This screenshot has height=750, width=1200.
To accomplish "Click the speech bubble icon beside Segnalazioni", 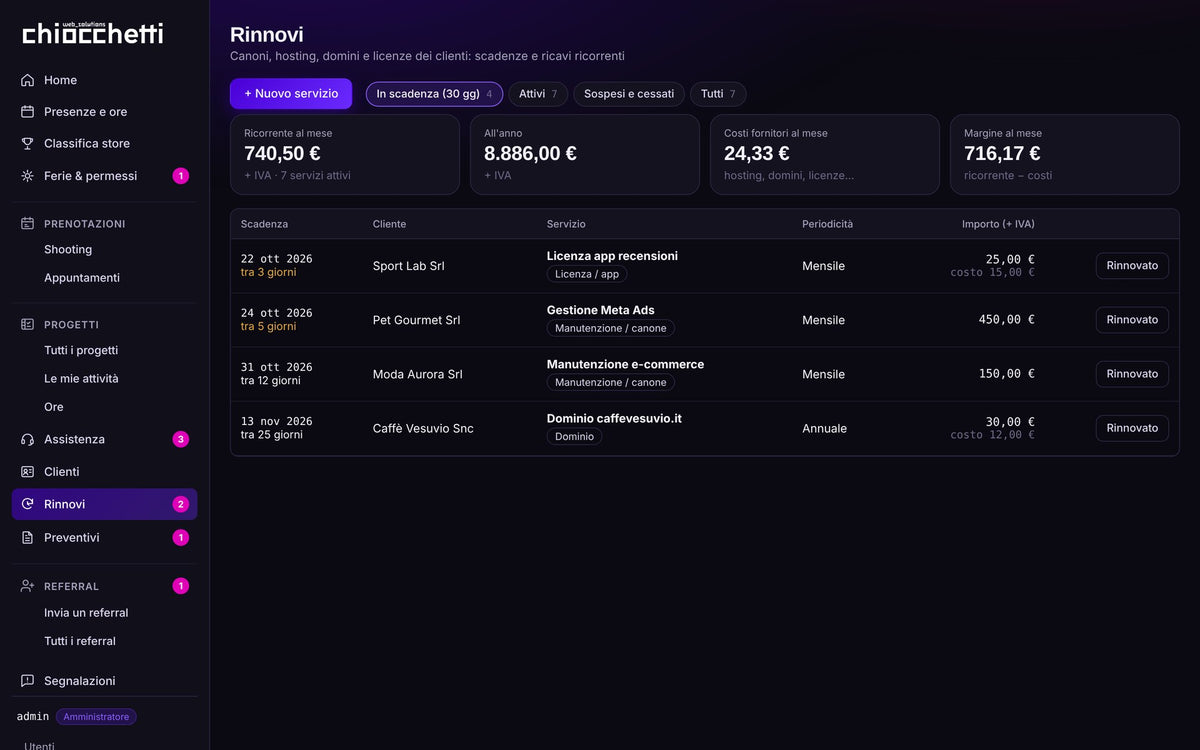I will (27, 681).
